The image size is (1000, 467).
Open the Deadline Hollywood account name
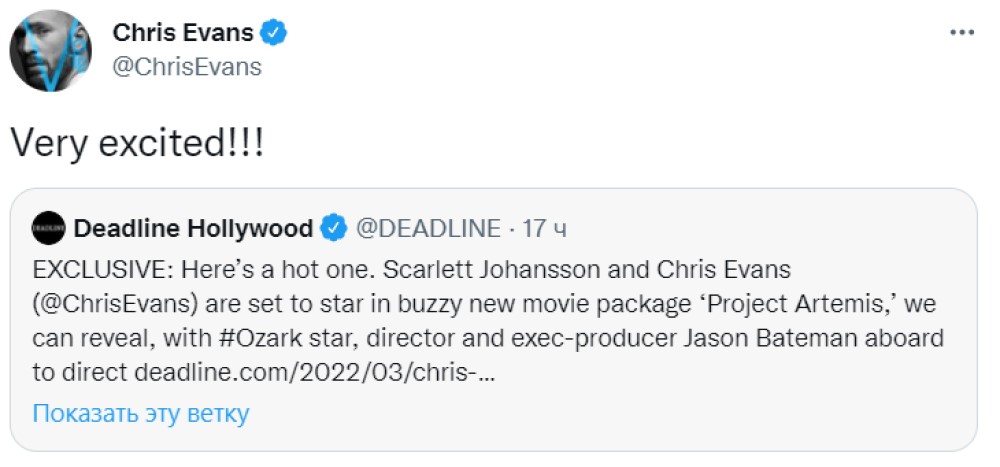[193, 229]
